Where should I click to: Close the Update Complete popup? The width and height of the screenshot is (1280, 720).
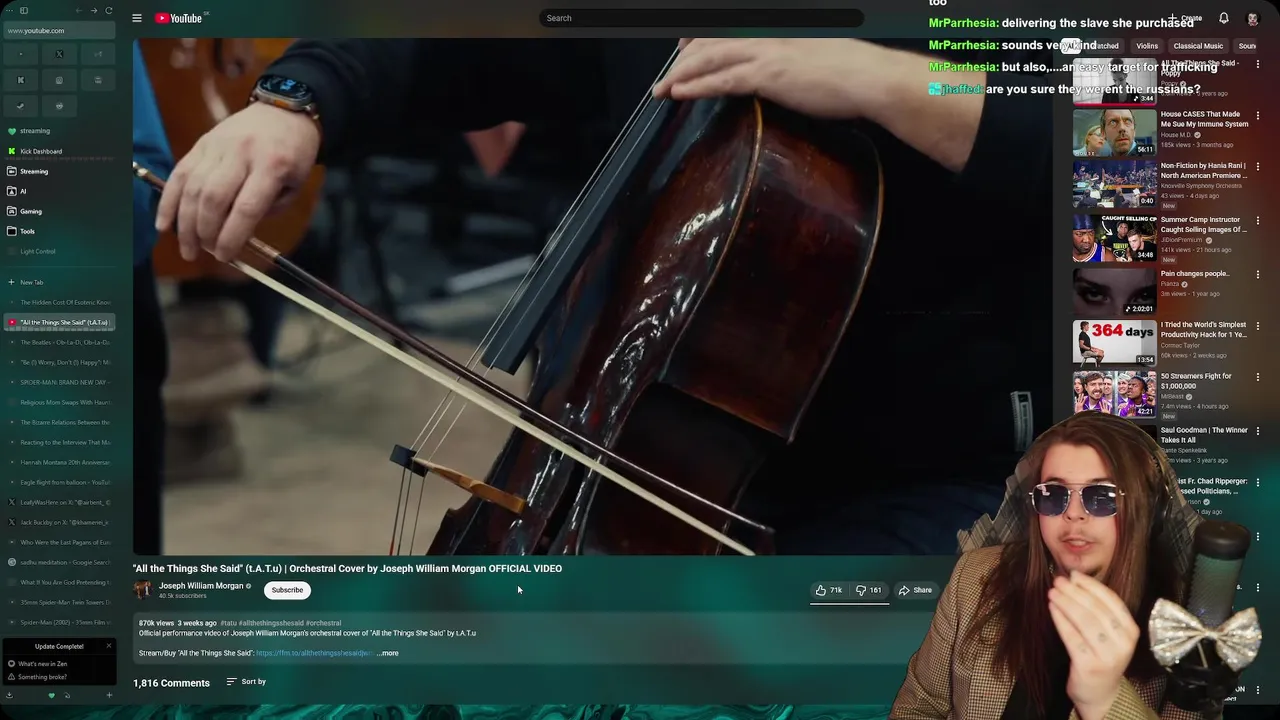[x=108, y=646]
